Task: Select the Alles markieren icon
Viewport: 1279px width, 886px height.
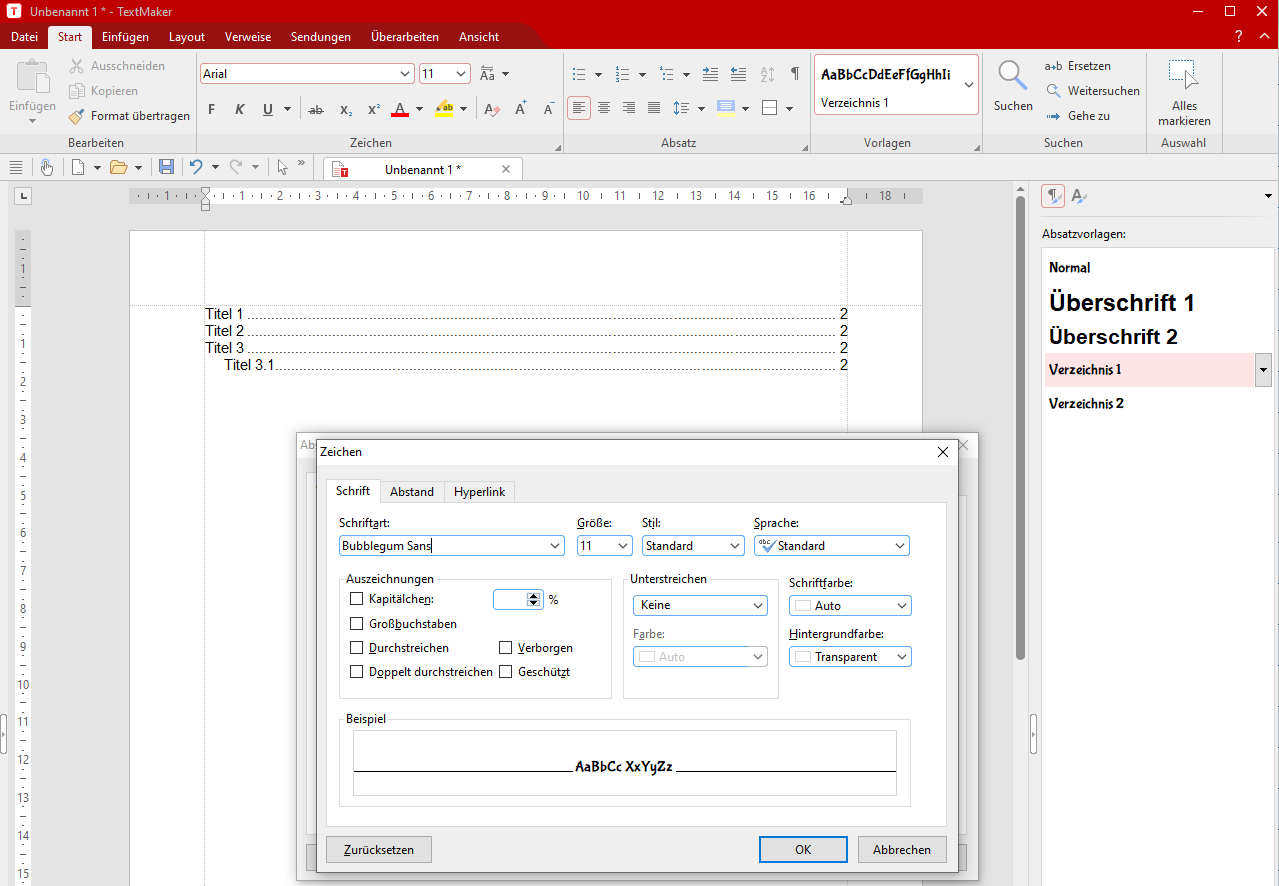Action: coord(1183,76)
